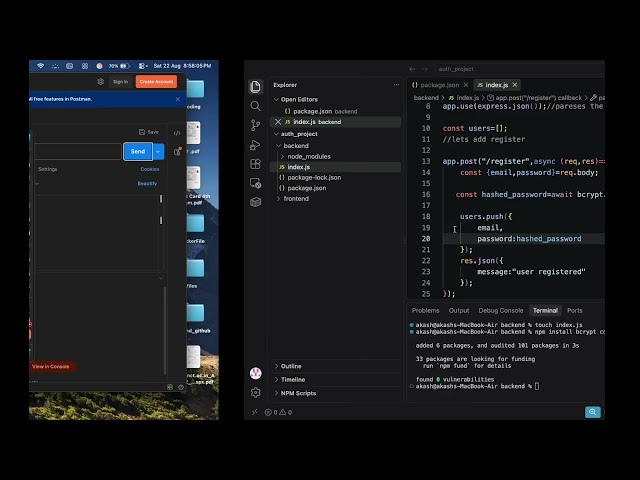Click Save in the Postman request

point(149,132)
